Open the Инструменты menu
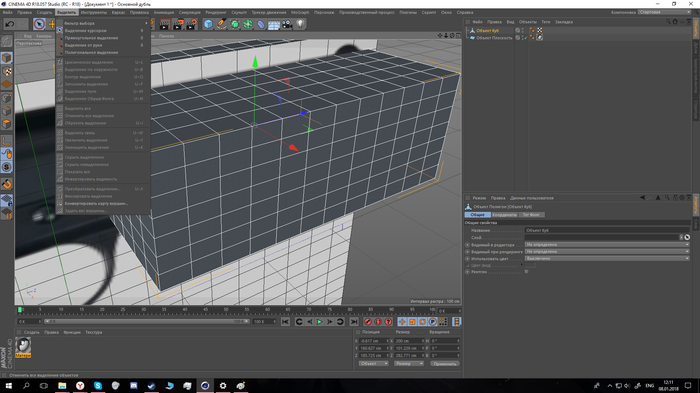The width and height of the screenshot is (700, 393). (x=94, y=13)
